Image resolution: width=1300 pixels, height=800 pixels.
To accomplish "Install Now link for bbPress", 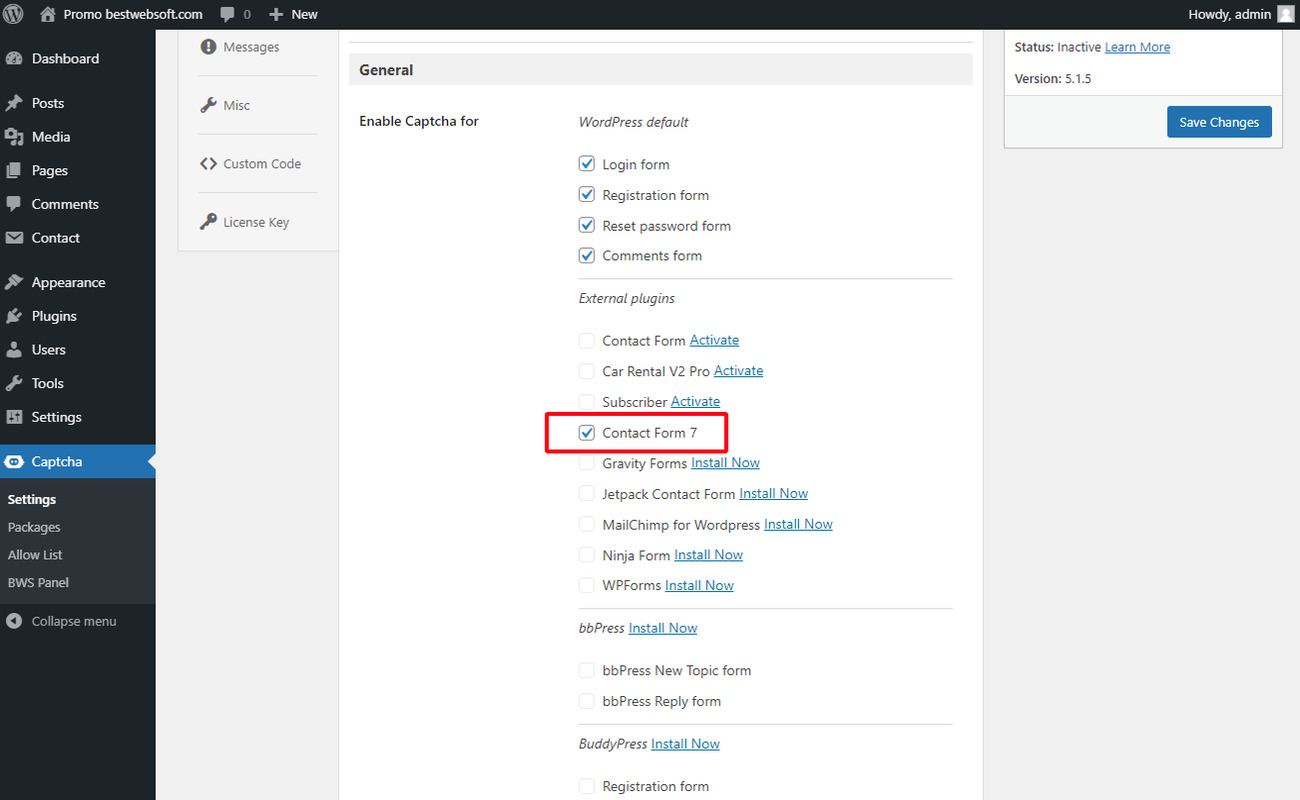I will pos(663,628).
